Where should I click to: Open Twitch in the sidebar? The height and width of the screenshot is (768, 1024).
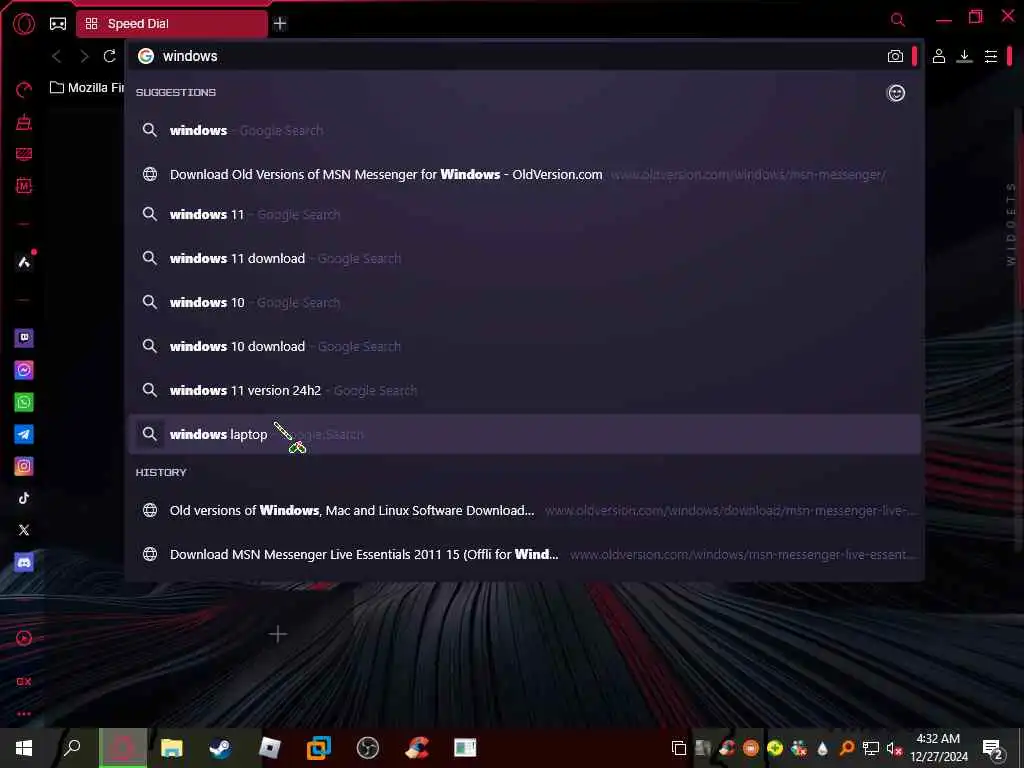click(24, 338)
